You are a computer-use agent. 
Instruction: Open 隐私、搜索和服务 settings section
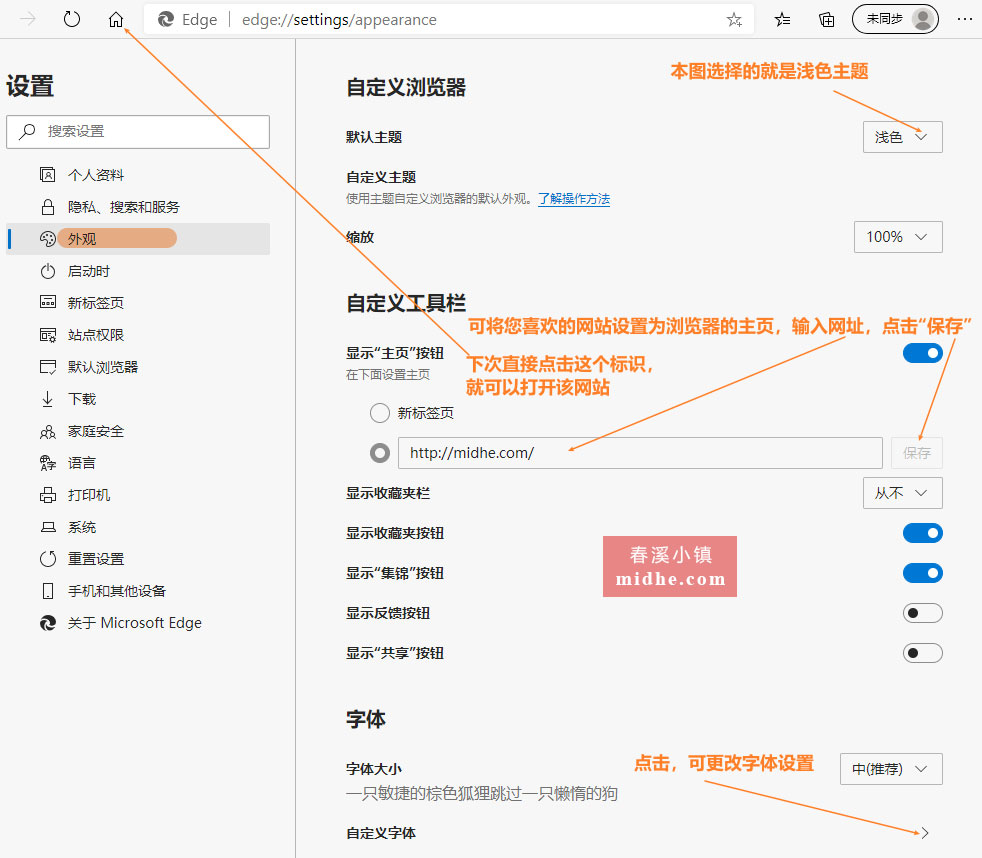(138, 207)
